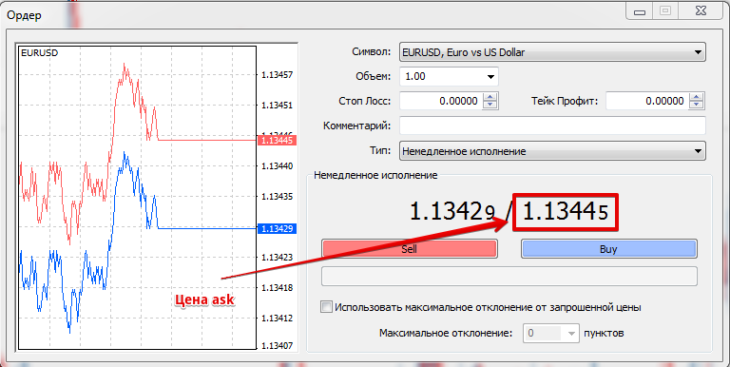Click the red Sell button
The image size is (730, 367).
[409, 249]
